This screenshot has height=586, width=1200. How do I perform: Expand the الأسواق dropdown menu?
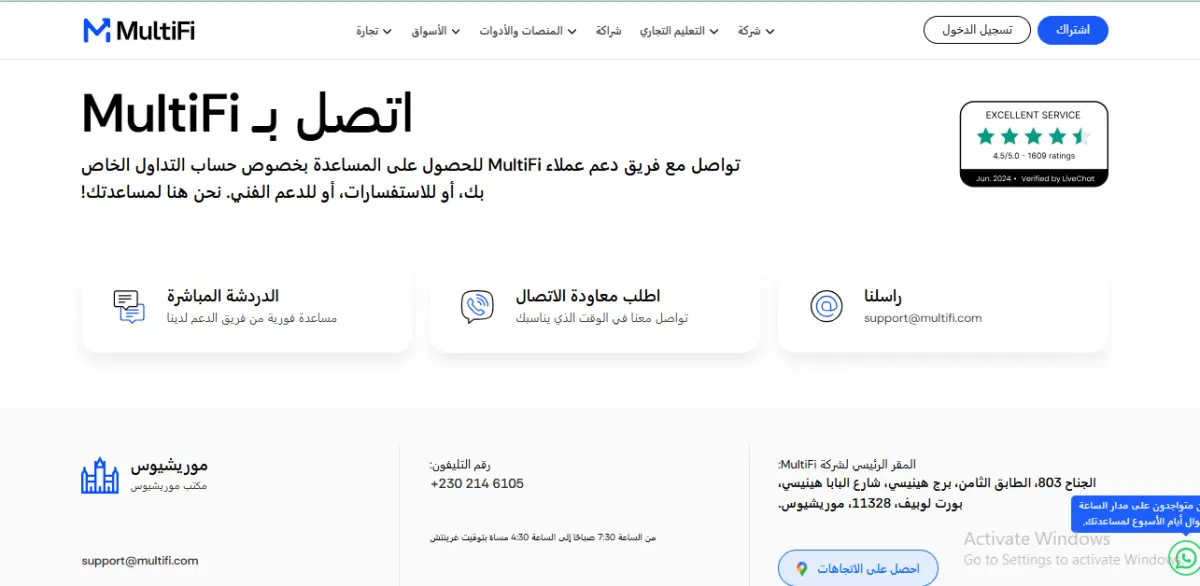click(435, 31)
